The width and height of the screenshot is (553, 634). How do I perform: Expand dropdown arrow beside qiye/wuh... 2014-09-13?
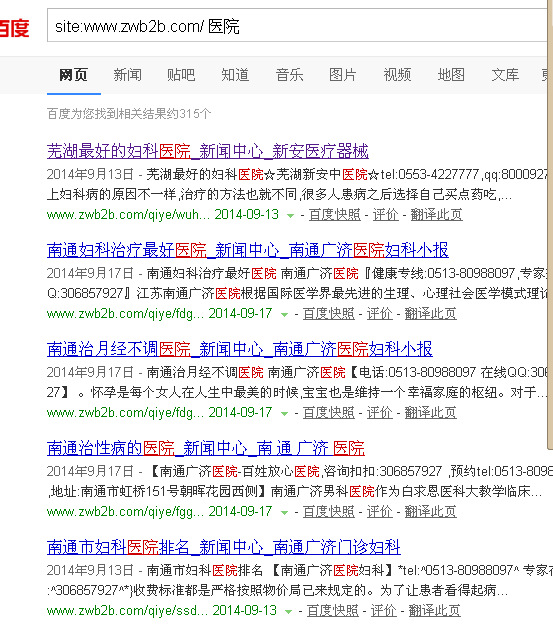pyautogui.click(x=290, y=216)
